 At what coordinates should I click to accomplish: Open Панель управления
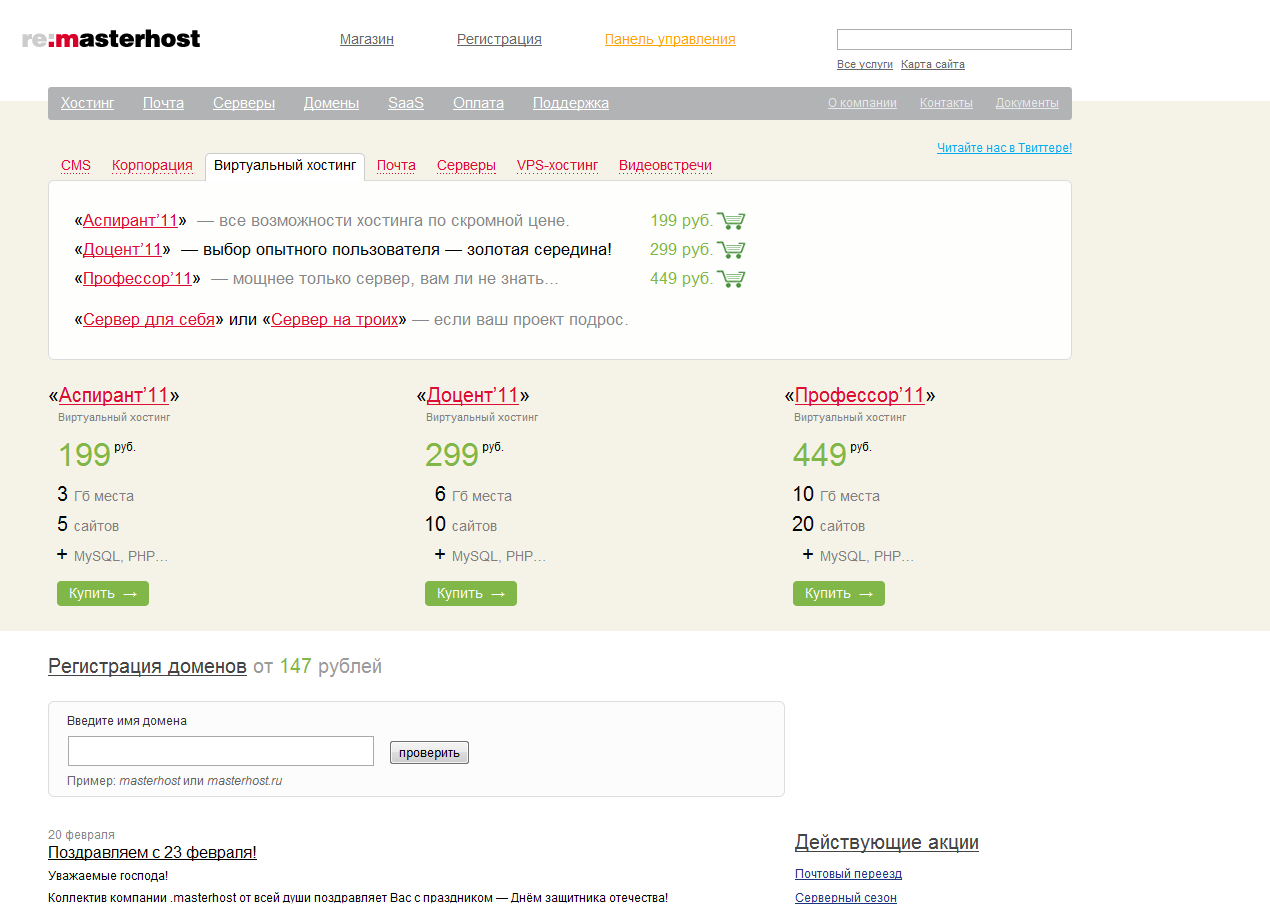click(670, 39)
